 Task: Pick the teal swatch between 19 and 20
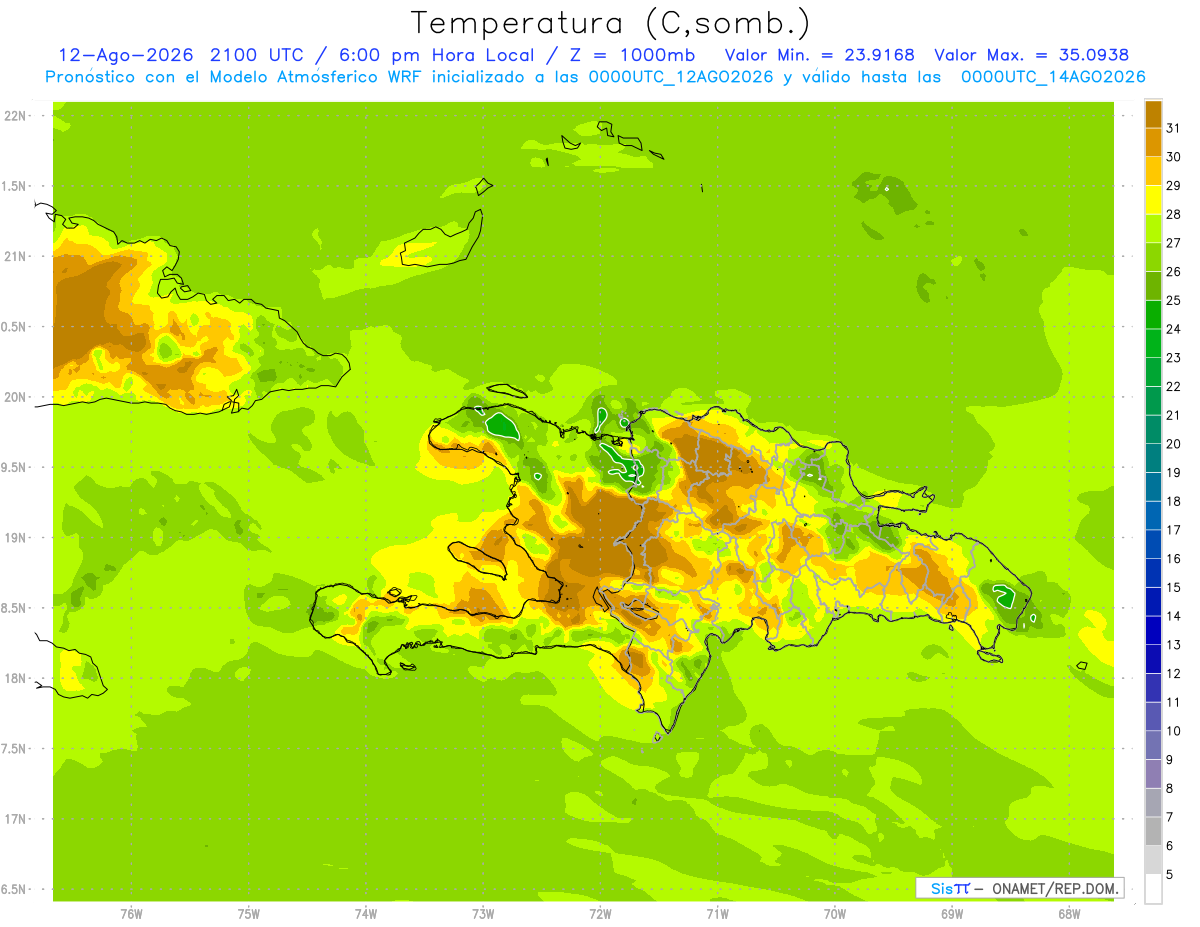pyautogui.click(x=1153, y=458)
